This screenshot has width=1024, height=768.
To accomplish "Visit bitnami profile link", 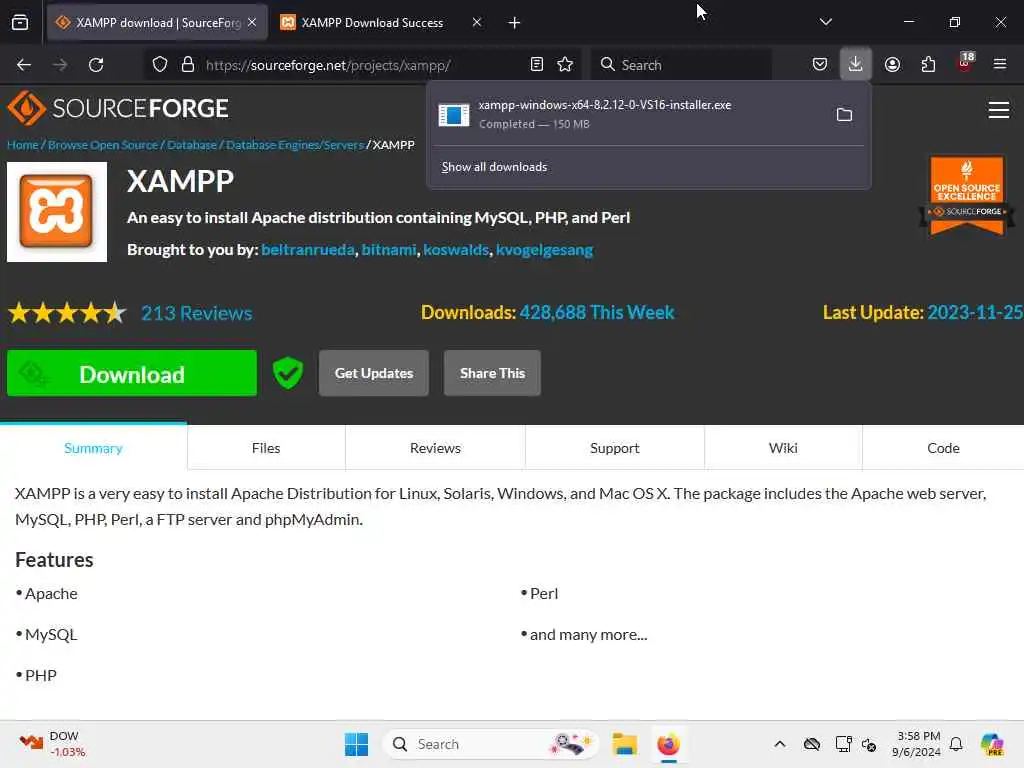I will (389, 250).
